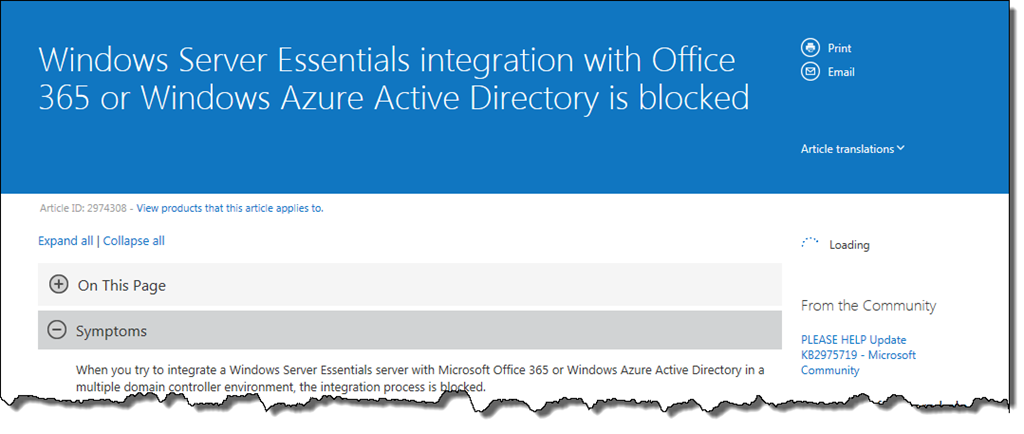Select the Print text link
This screenshot has height=434, width=1024.
click(839, 48)
